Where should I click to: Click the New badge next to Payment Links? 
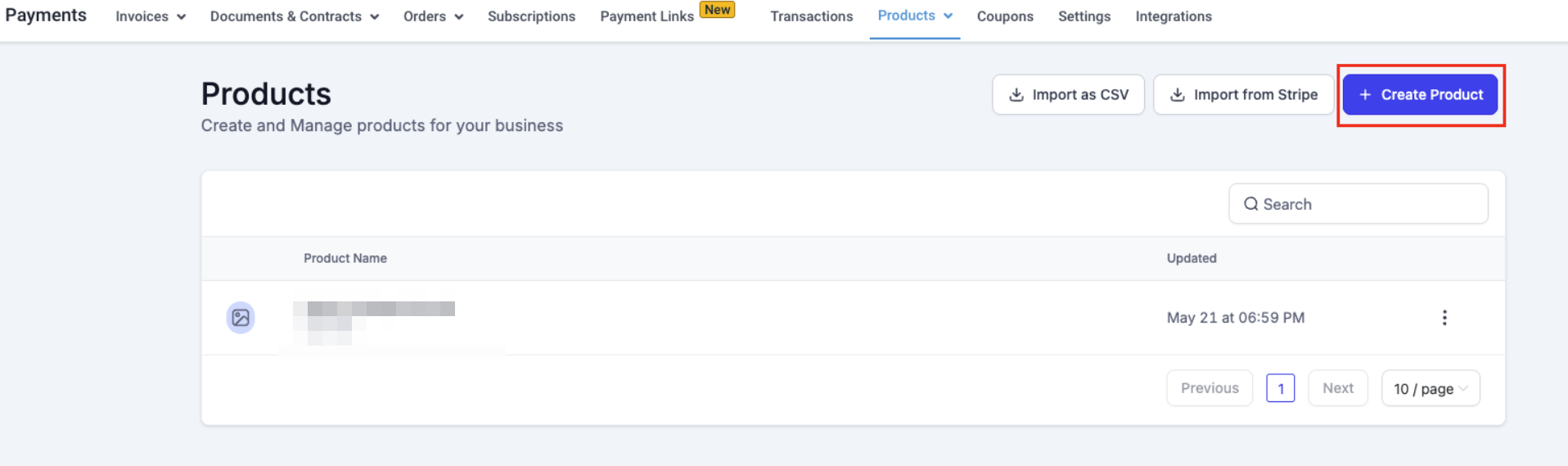coord(718,10)
